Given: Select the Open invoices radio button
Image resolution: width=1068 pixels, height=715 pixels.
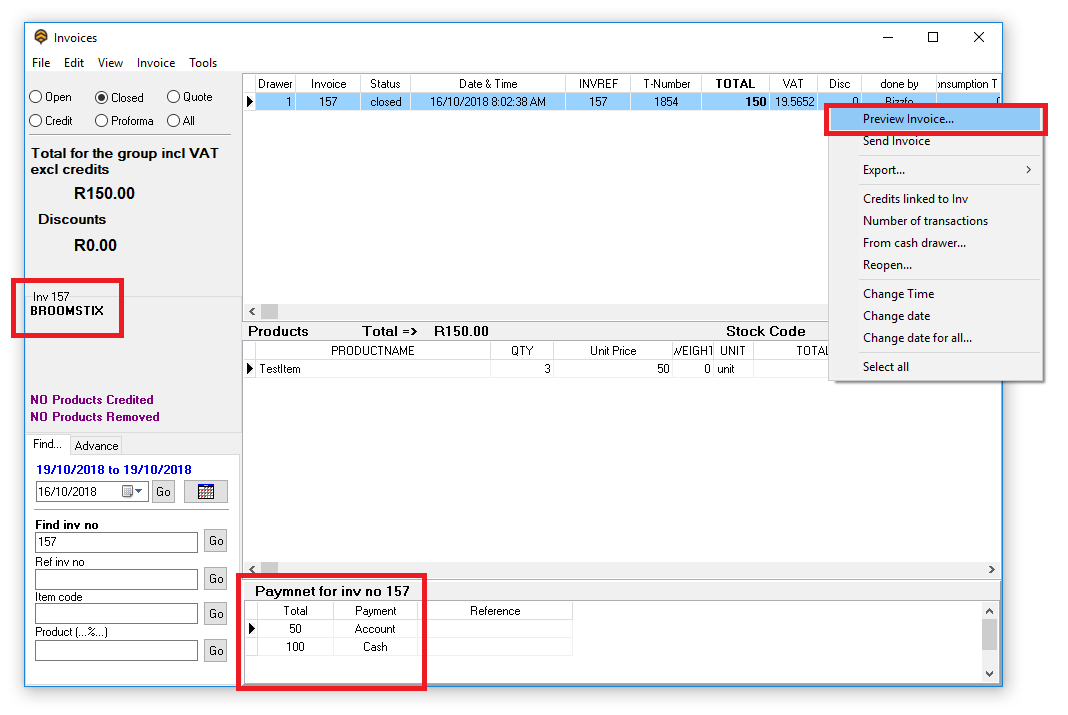Looking at the screenshot, I should 36,97.
